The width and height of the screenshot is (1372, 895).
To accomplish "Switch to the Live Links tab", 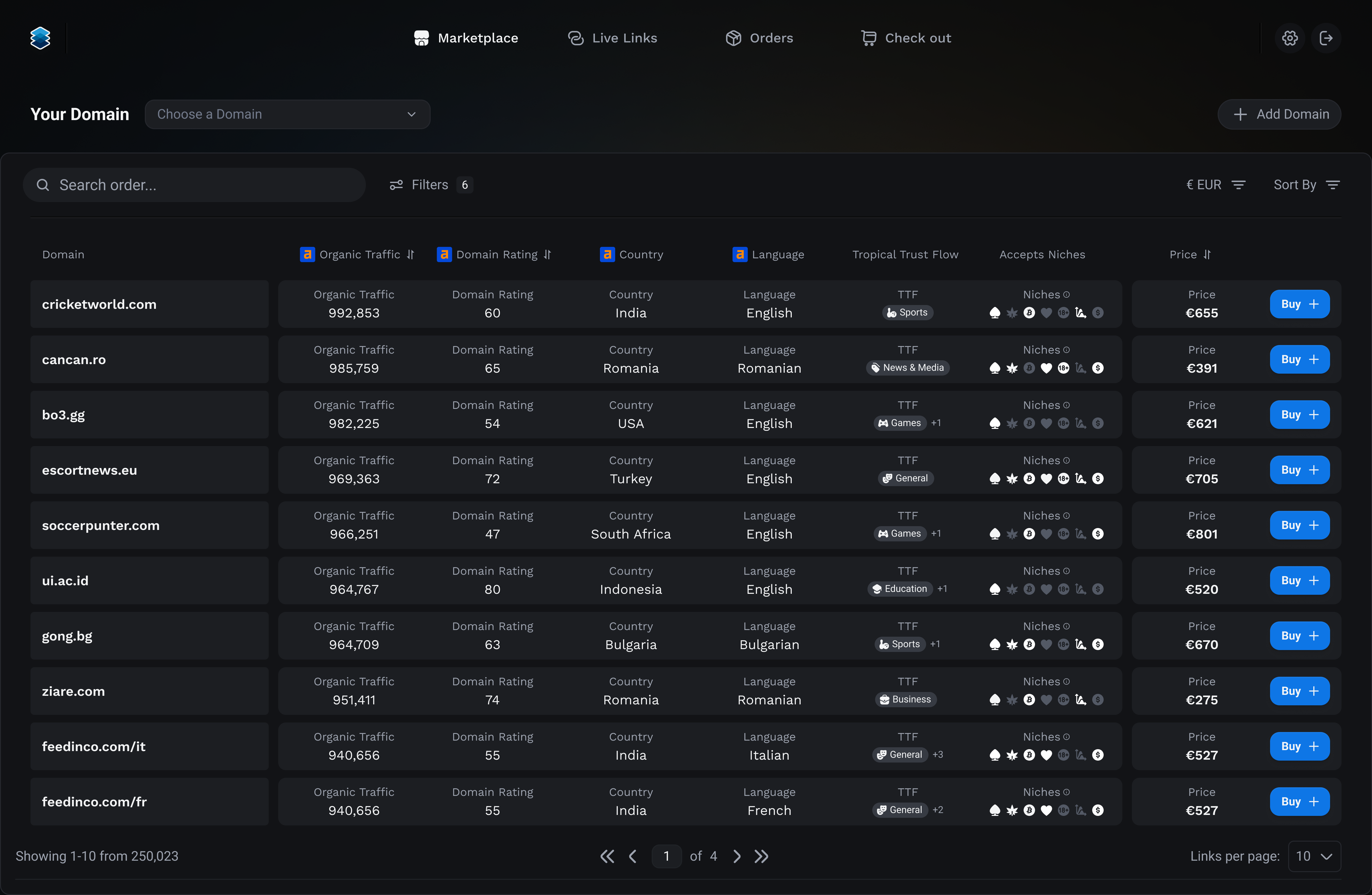I will [x=612, y=38].
